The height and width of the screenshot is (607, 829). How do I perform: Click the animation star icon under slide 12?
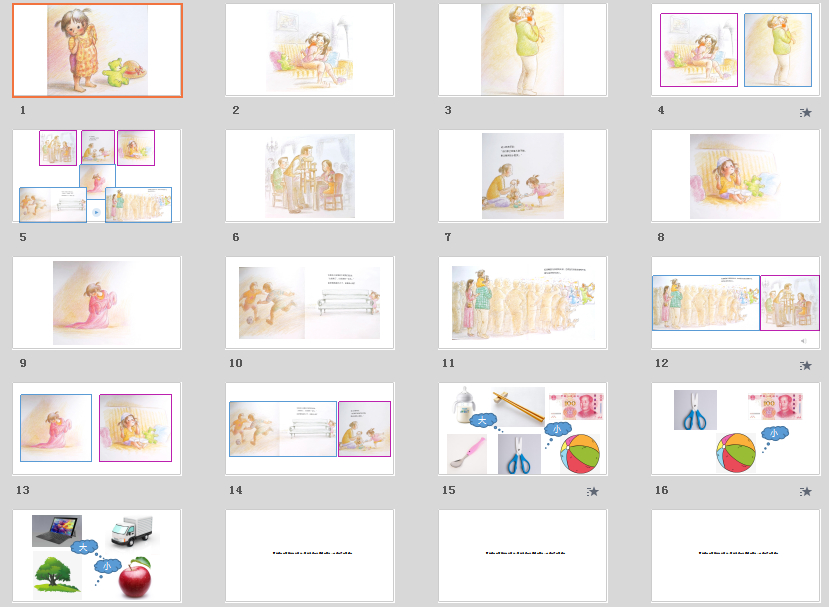click(x=805, y=366)
